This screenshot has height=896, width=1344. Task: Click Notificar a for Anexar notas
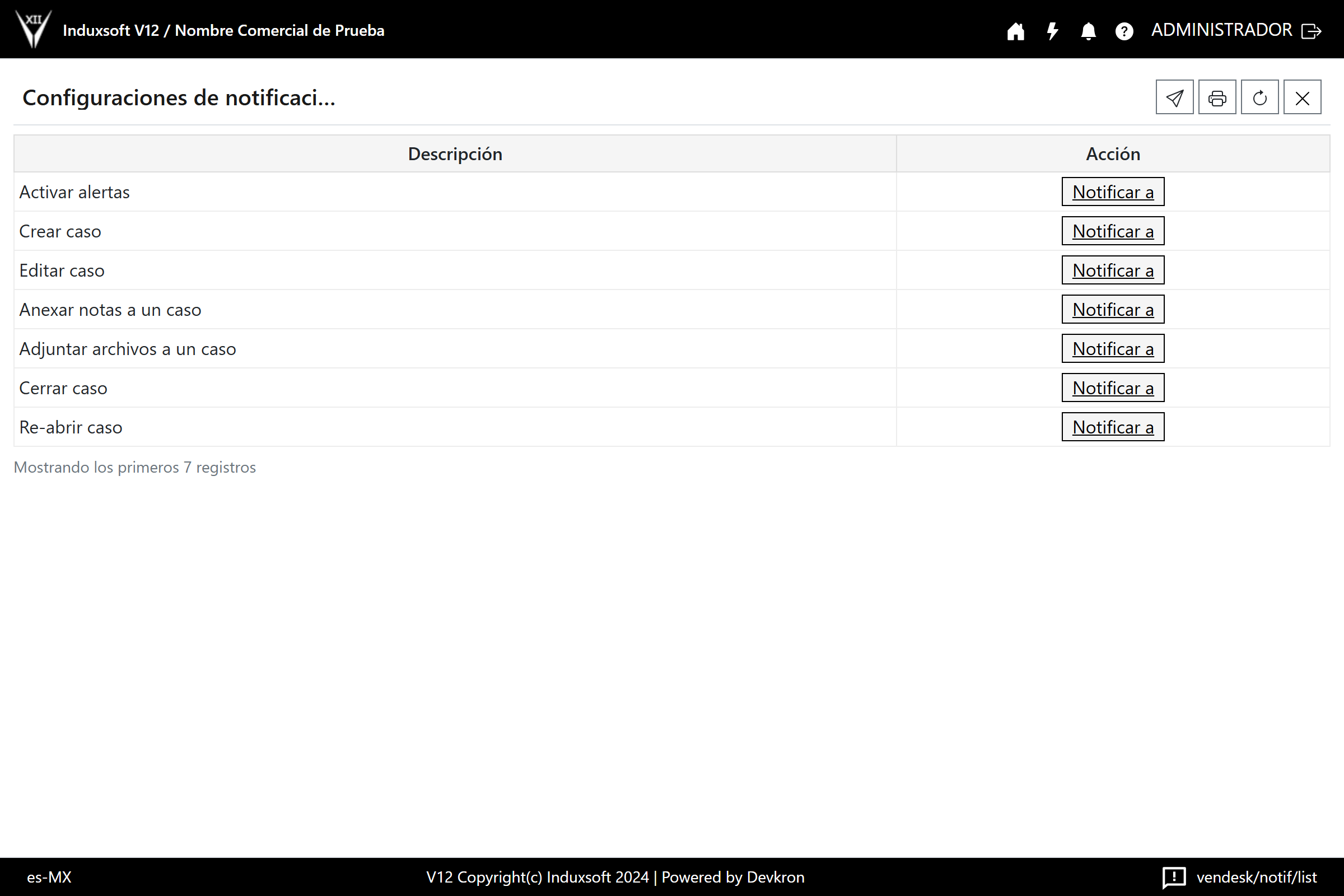[x=1113, y=309]
